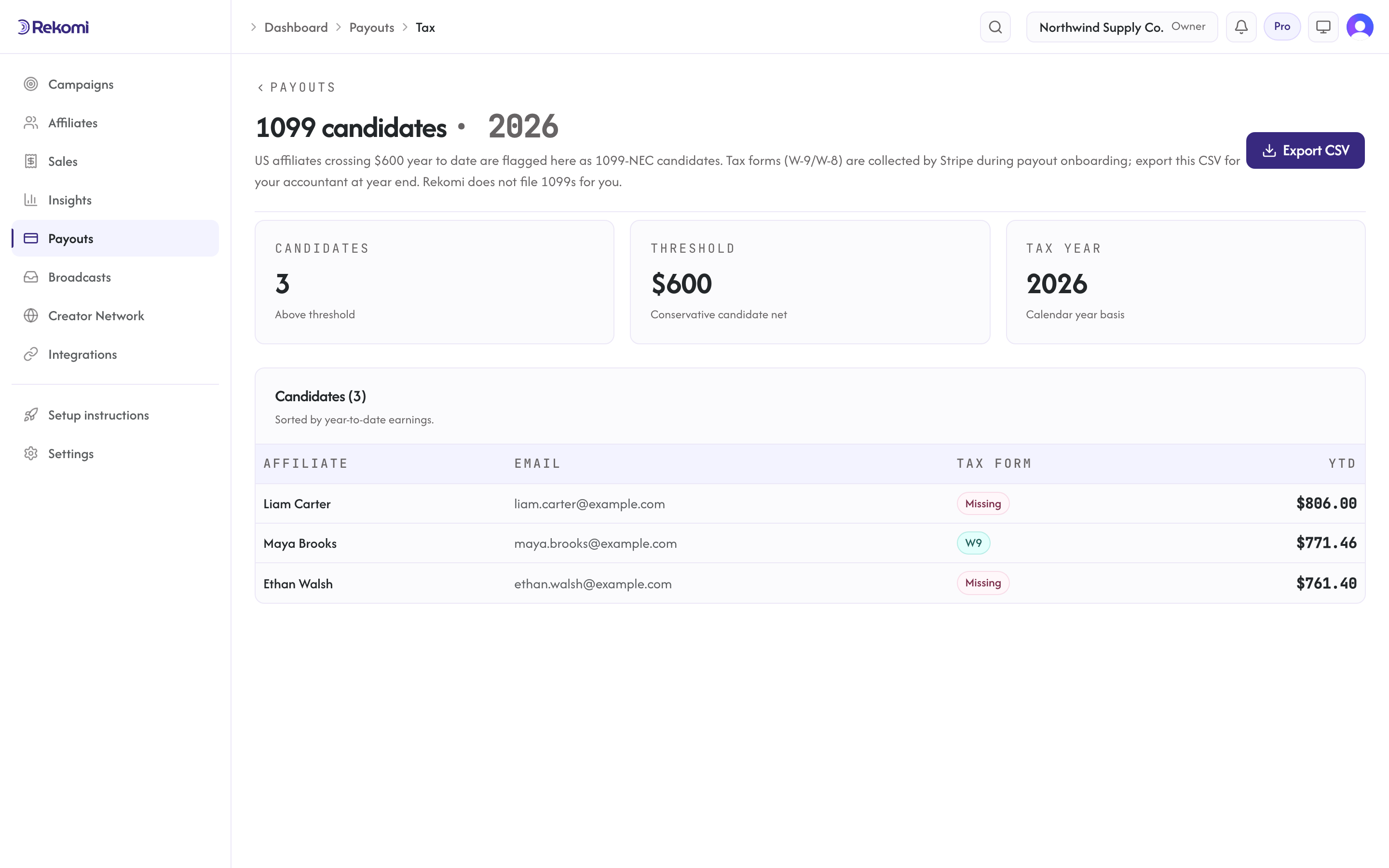1389x868 pixels.
Task: Click the back chevron beside PAYOUTS
Action: (260, 87)
